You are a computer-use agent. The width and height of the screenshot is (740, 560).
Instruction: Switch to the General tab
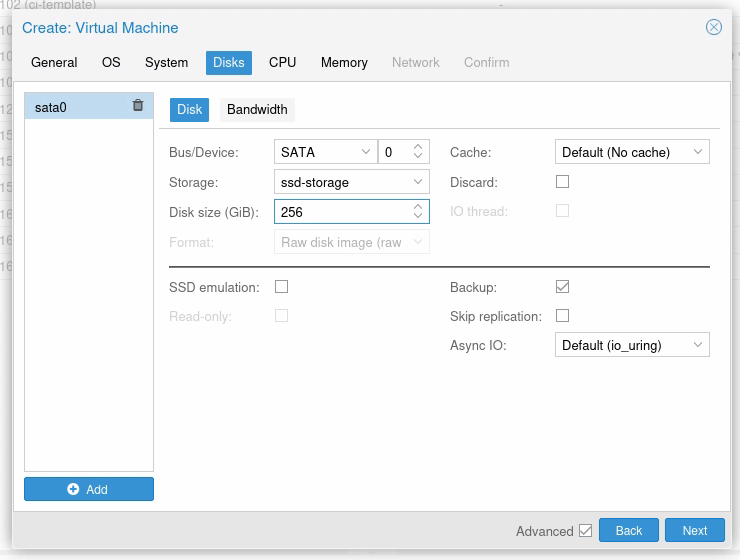(54, 62)
